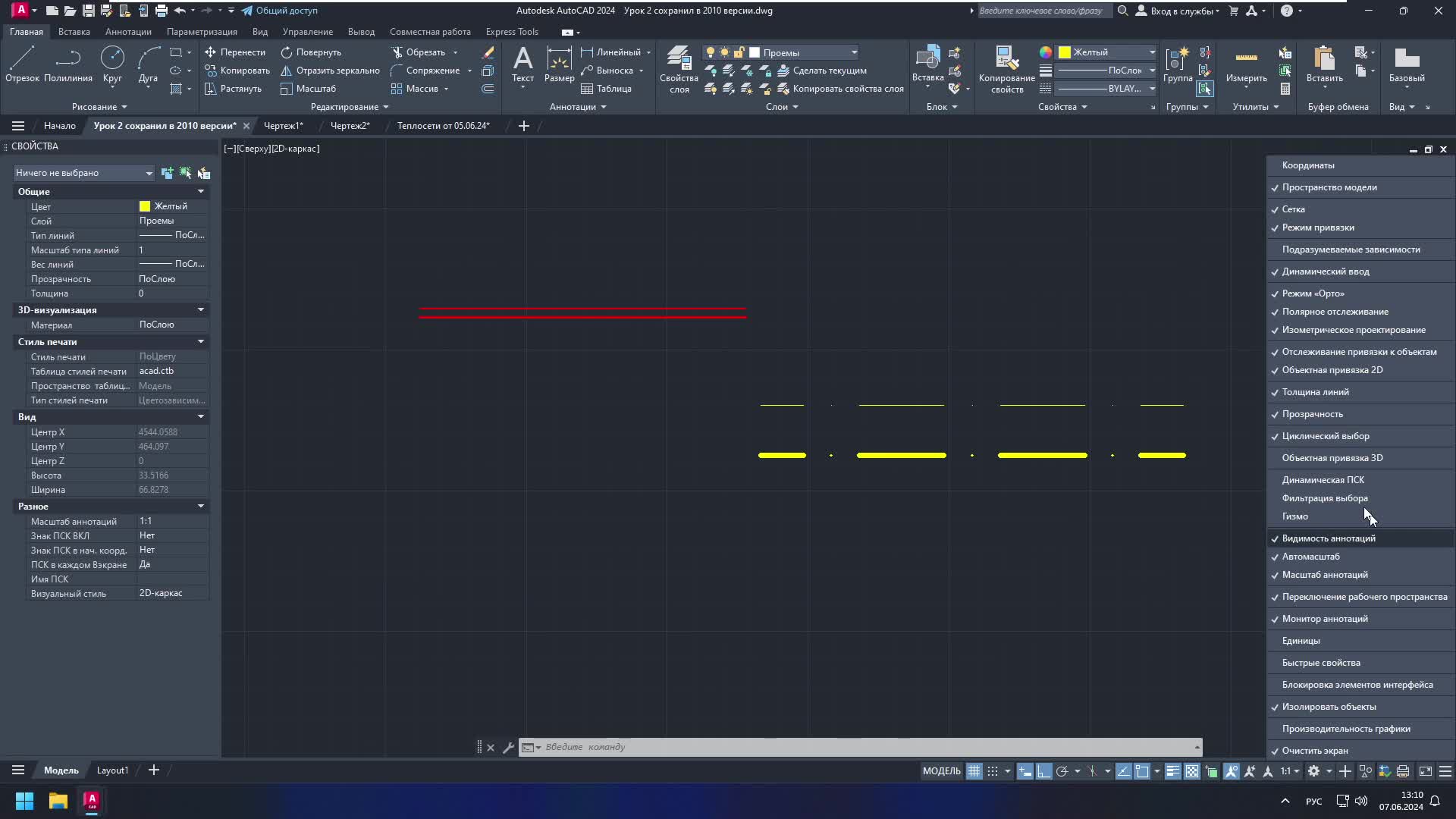This screenshot has height=819, width=1456.
Task: Collapse the Общие properties section
Action: point(201,192)
